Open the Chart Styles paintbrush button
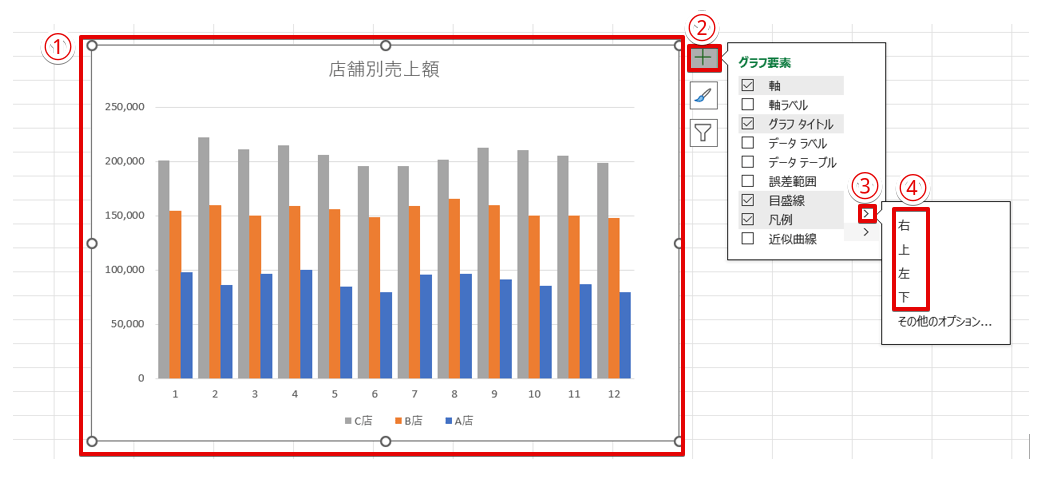This screenshot has height=499, width=1058. [704, 95]
